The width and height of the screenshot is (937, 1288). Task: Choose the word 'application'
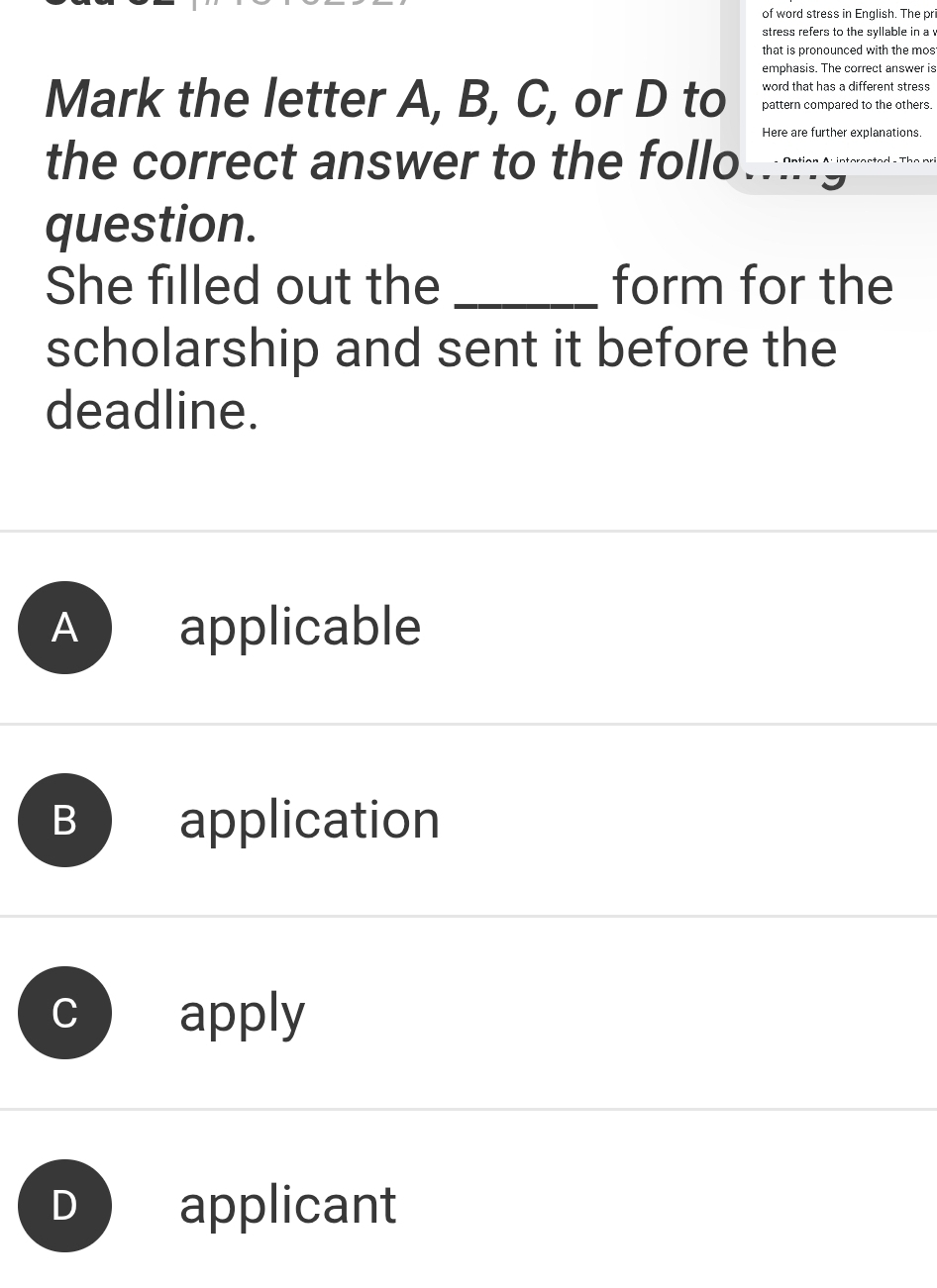coord(309,820)
